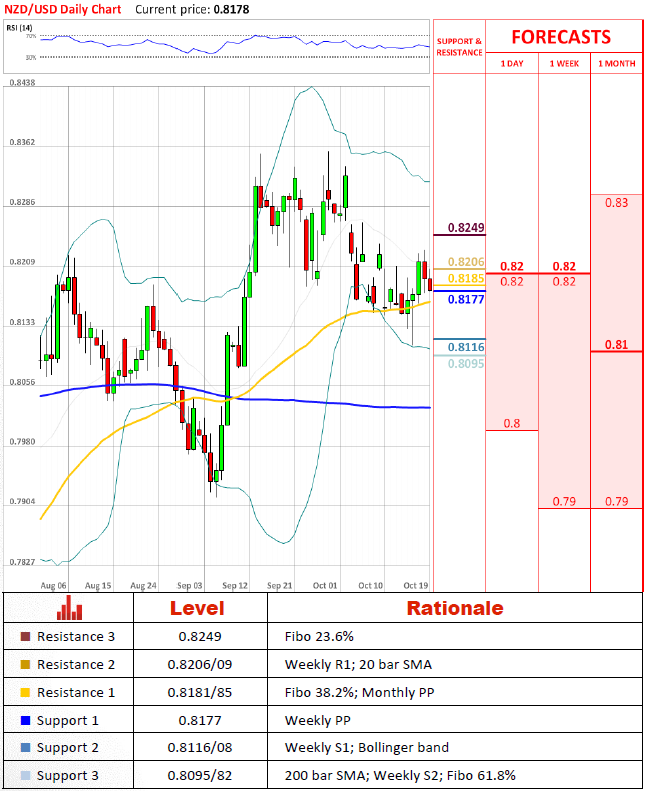Click the Sep 12 date label on the axis
Viewport: 645px width, 791px height.
click(x=236, y=584)
